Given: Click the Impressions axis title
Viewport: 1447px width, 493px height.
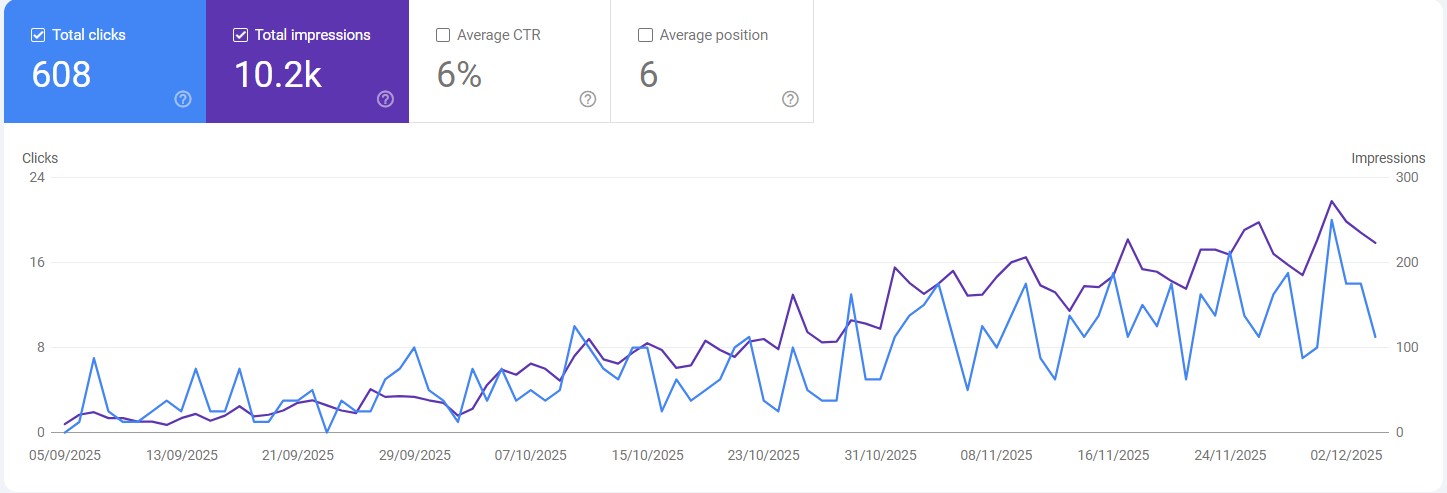Looking at the screenshot, I should pyautogui.click(x=1388, y=158).
